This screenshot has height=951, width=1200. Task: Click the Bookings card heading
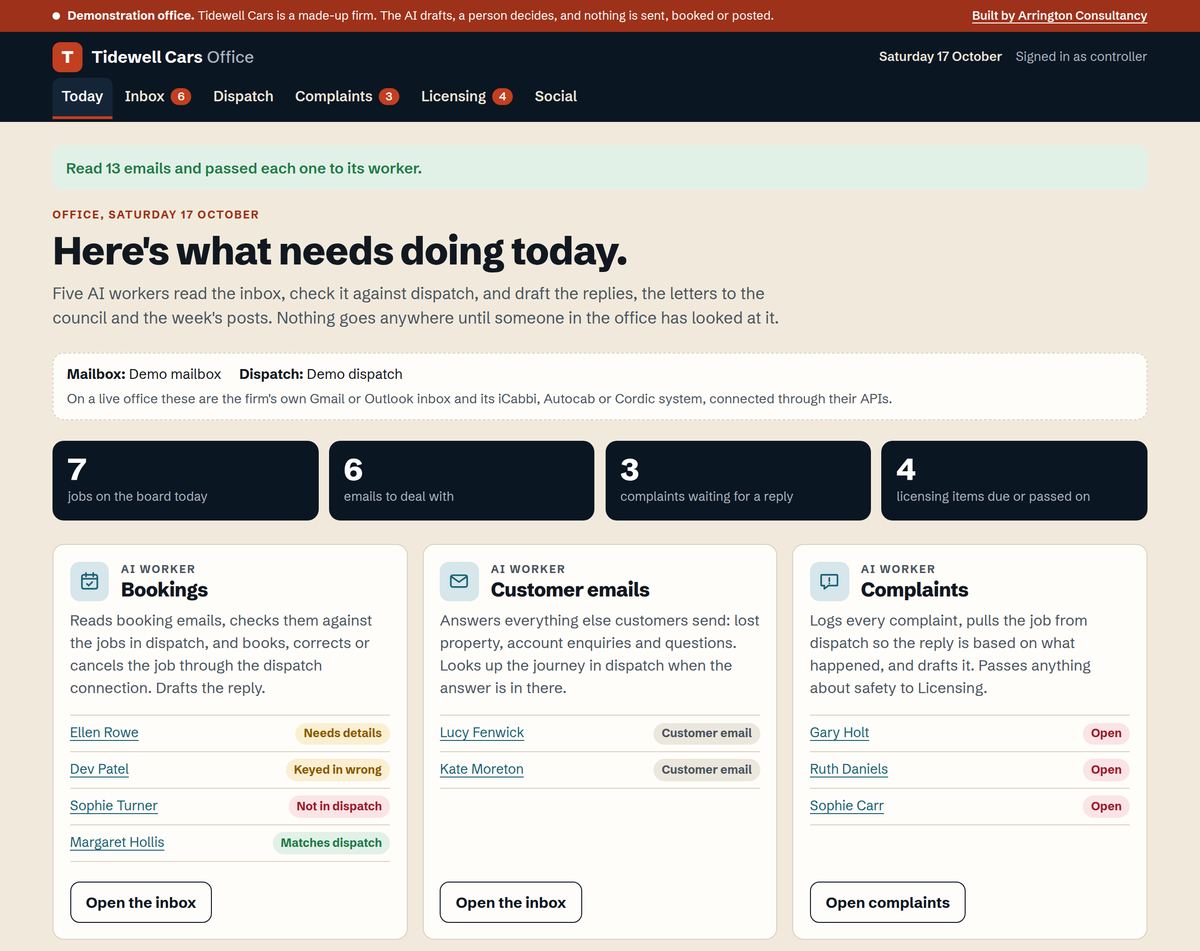coord(165,590)
